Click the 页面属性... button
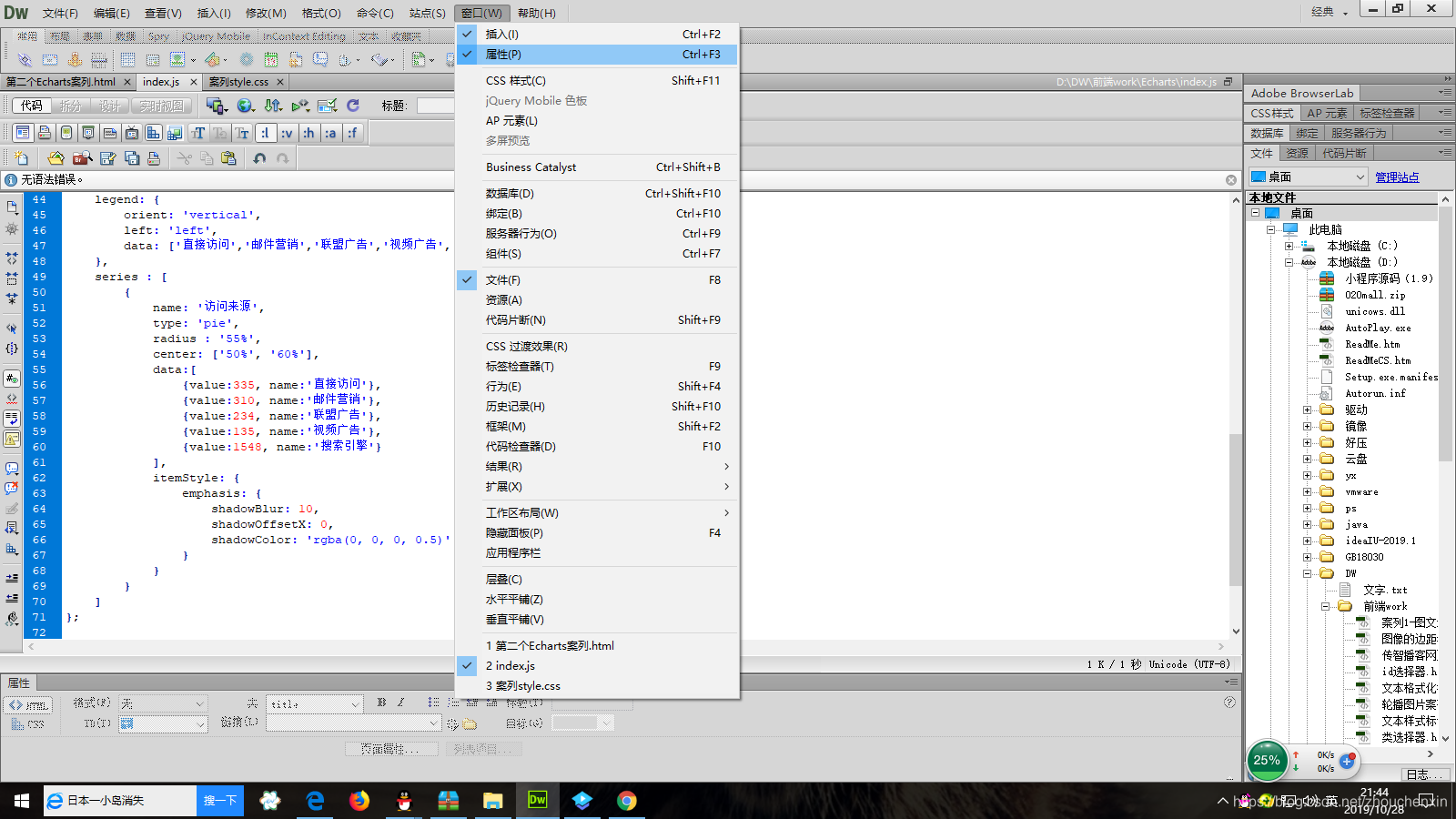The height and width of the screenshot is (819, 1456). point(390,749)
